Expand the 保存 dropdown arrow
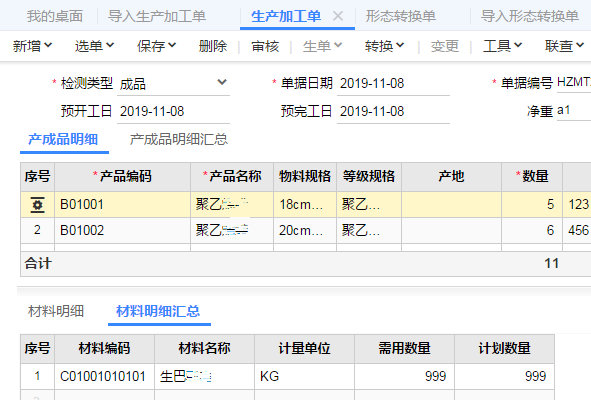 click(x=172, y=46)
